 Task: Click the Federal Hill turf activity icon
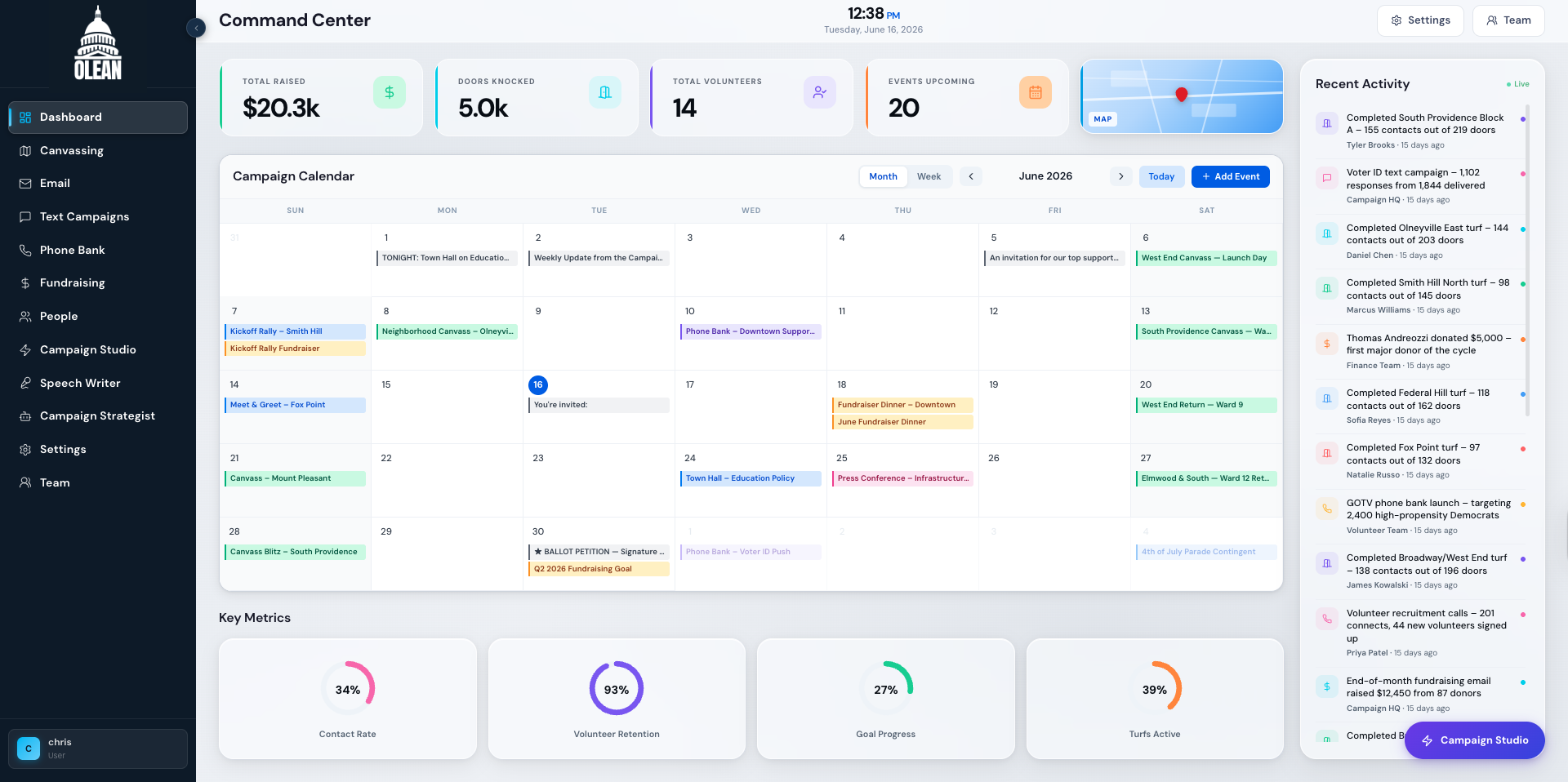tap(1327, 398)
